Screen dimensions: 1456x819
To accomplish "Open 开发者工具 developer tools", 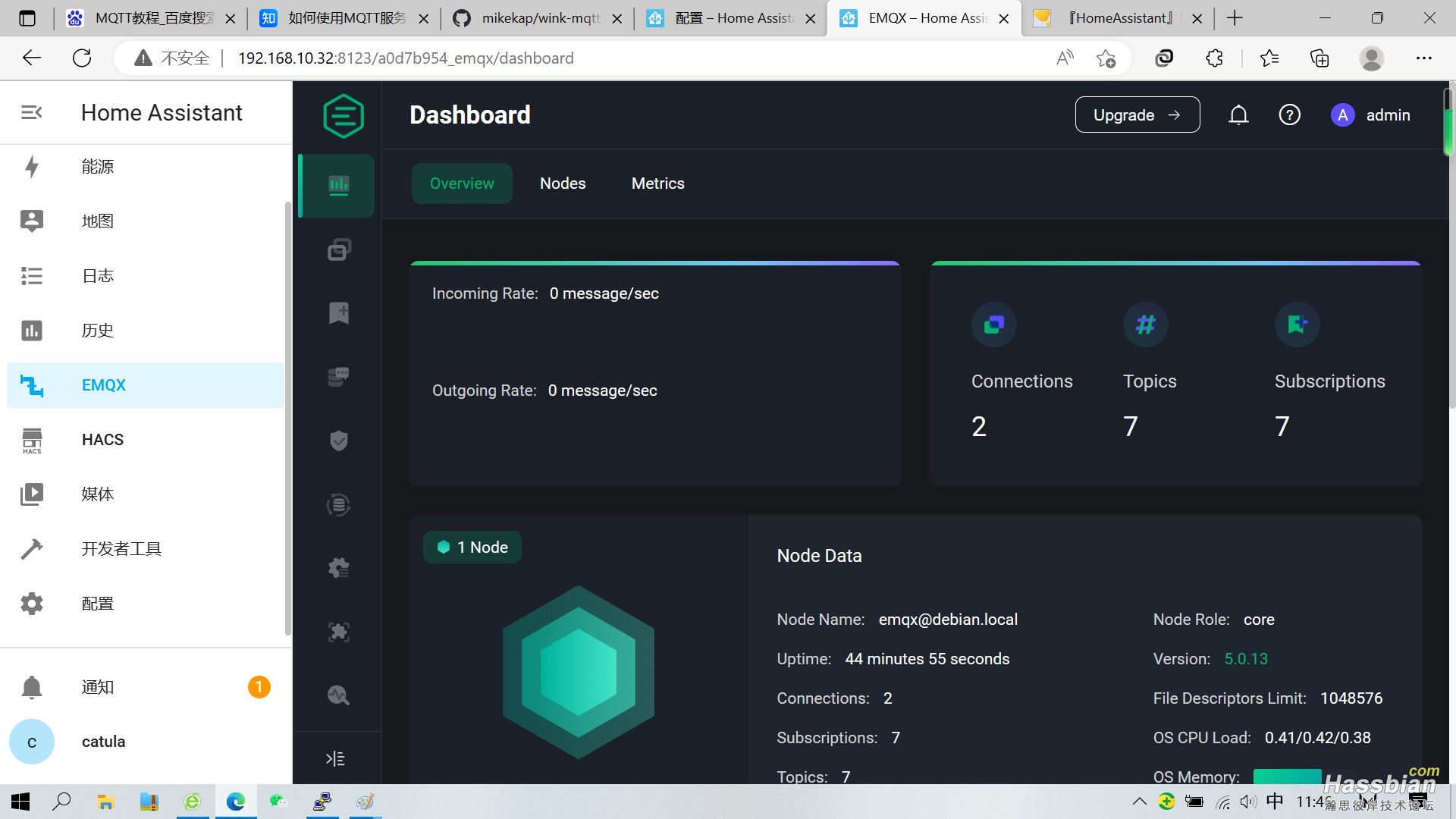I will [x=145, y=549].
